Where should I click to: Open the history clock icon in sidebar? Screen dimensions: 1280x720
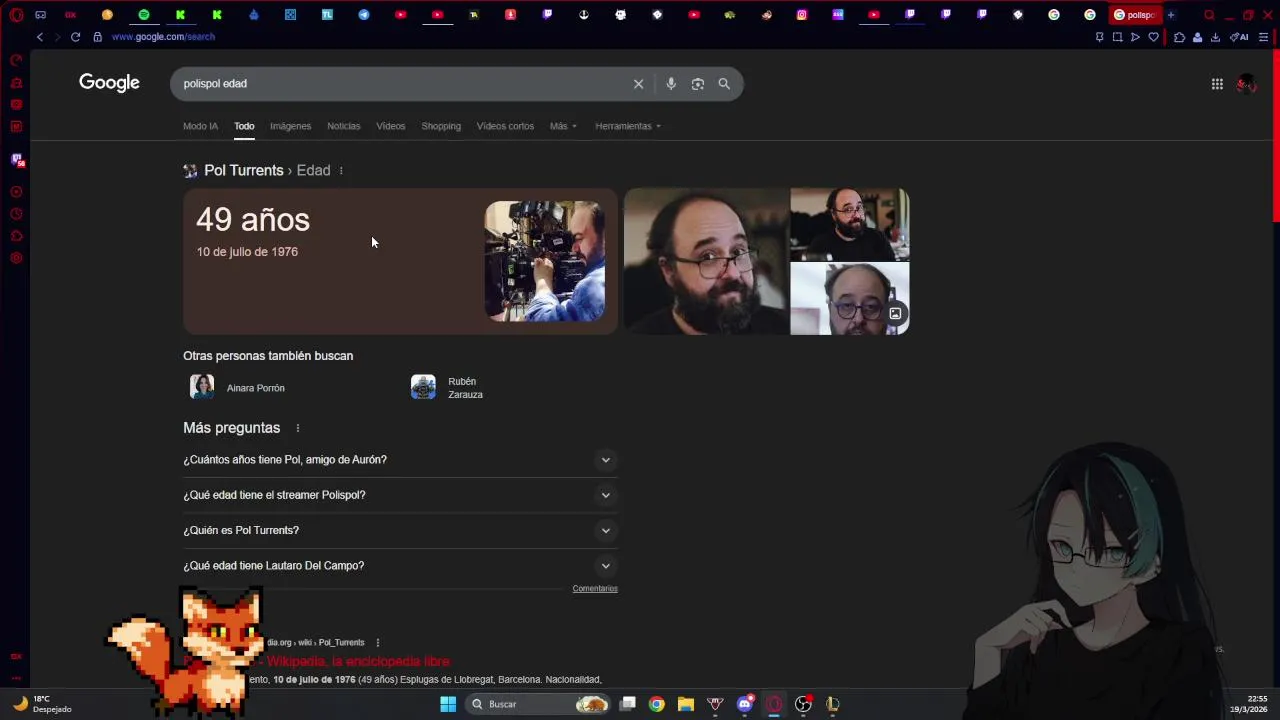(x=16, y=214)
